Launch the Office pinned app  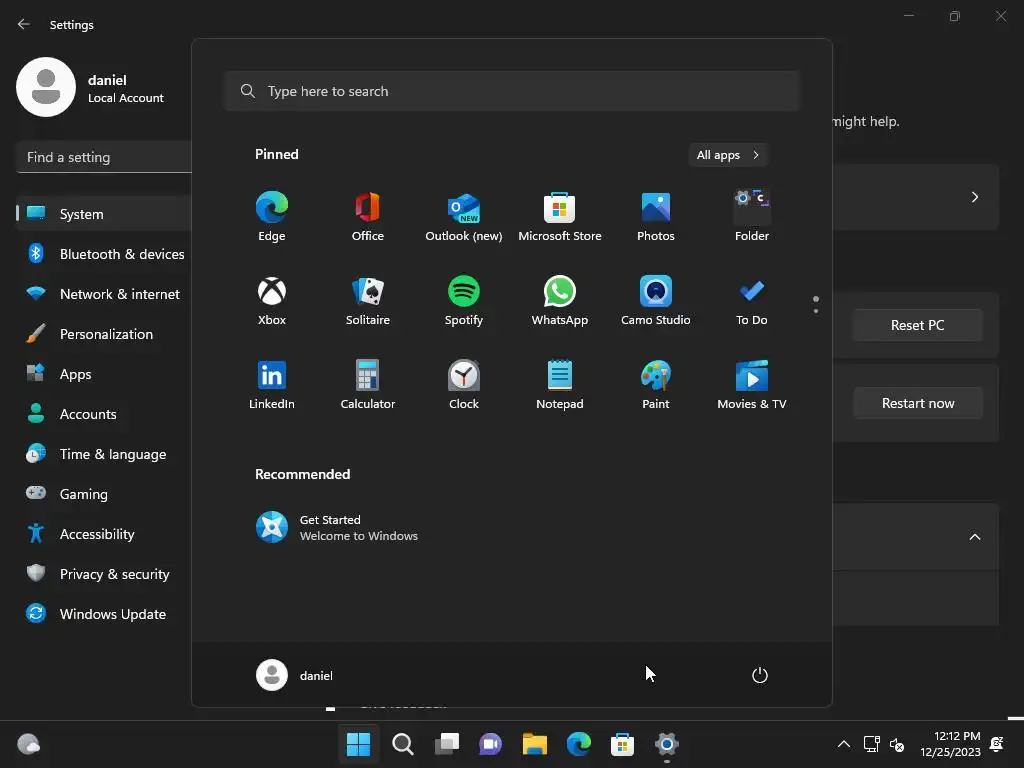point(368,217)
